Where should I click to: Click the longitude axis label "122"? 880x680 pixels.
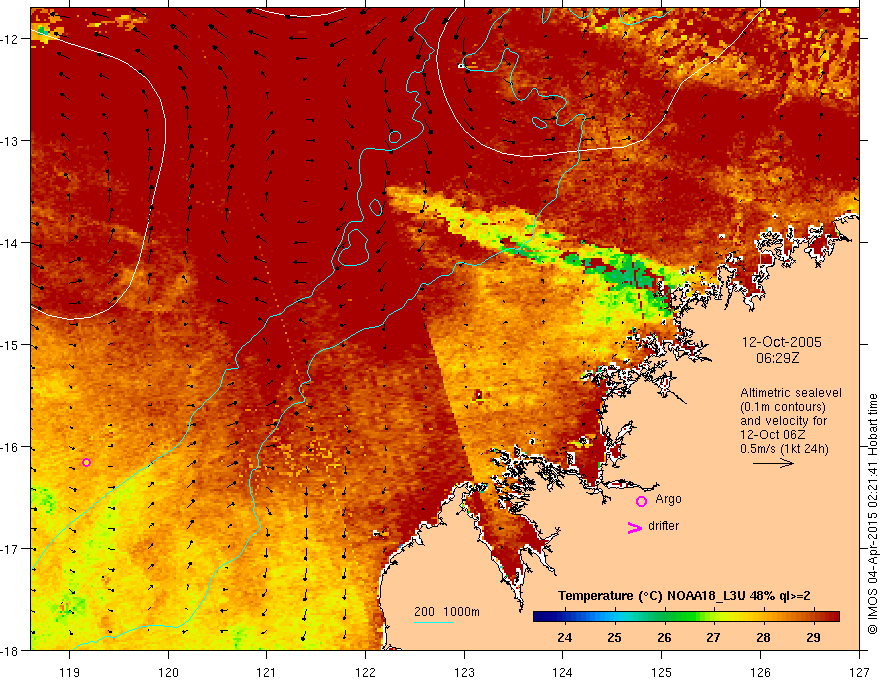tap(365, 672)
